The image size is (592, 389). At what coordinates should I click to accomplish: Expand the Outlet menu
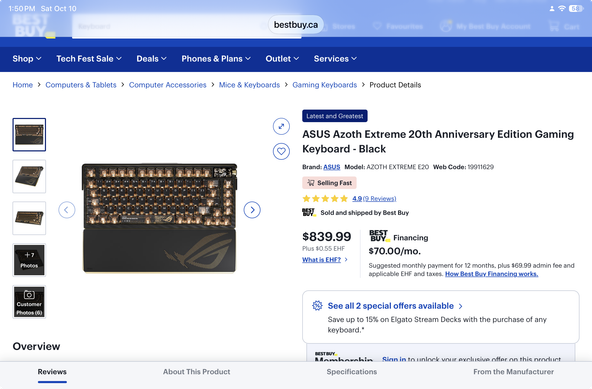(x=282, y=59)
